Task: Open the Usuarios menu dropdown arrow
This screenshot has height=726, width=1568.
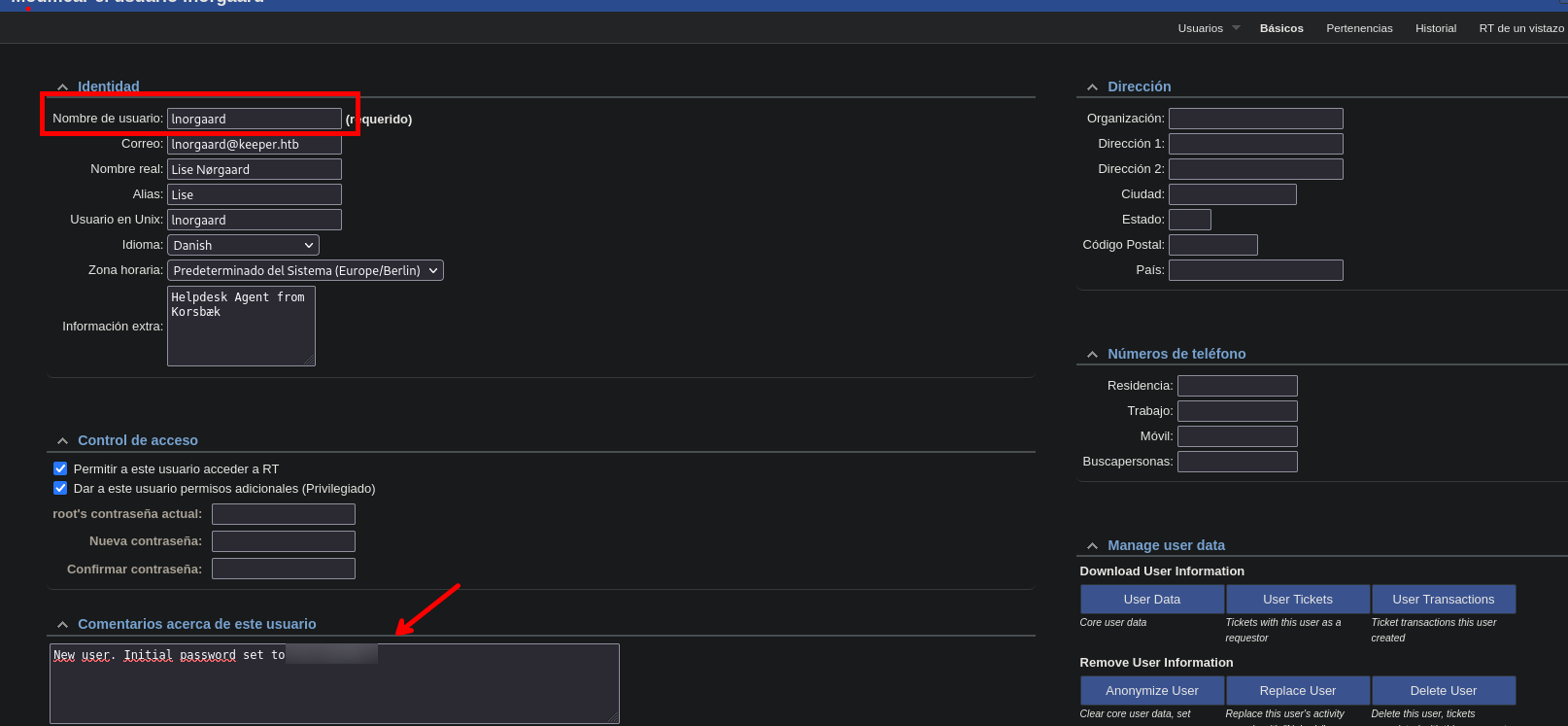Action: click(x=1236, y=28)
